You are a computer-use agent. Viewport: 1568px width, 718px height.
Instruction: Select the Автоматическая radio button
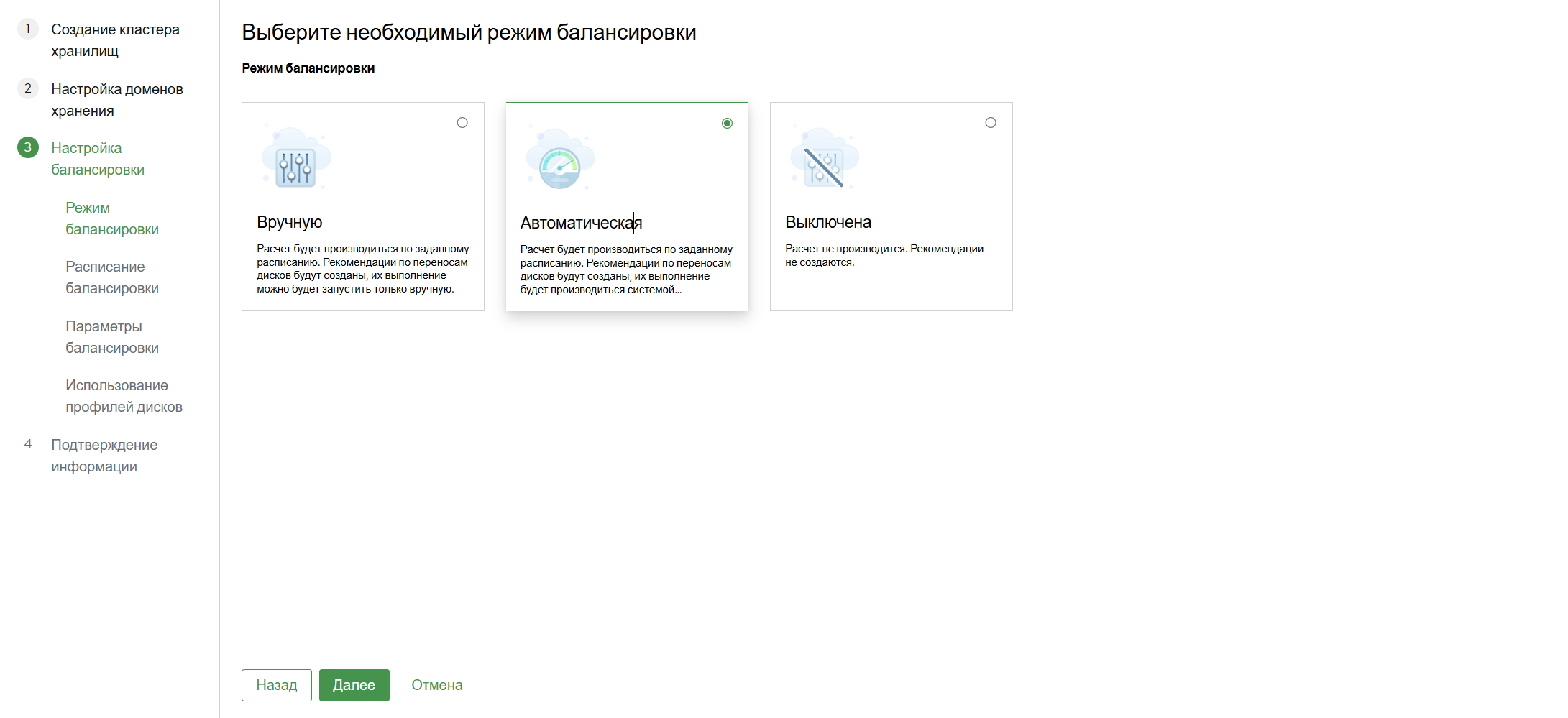click(727, 124)
